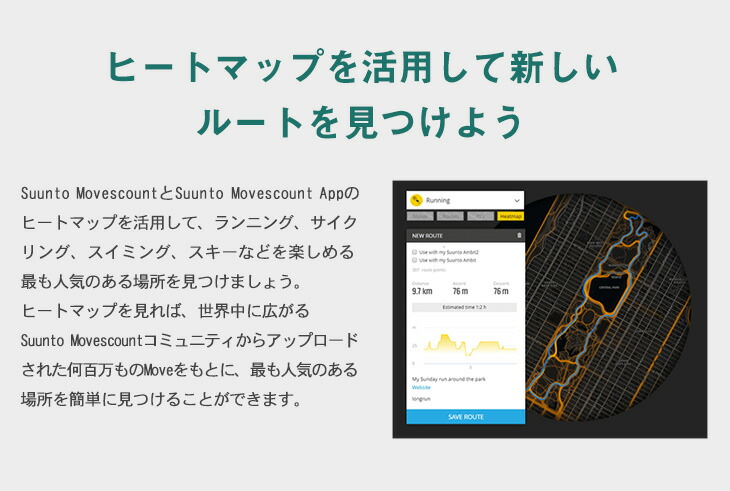Click the ルートを見つけよう heading line
This screenshot has width=730, height=491.
360,122
